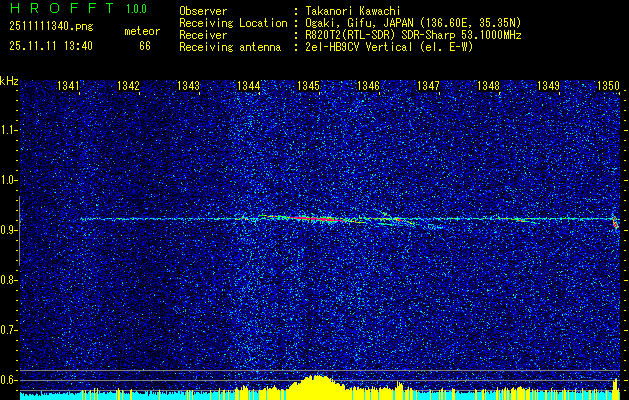Screen dimensions: 629x400
Task: Click the 1.0 kHz frequency label
Action: 8,180
